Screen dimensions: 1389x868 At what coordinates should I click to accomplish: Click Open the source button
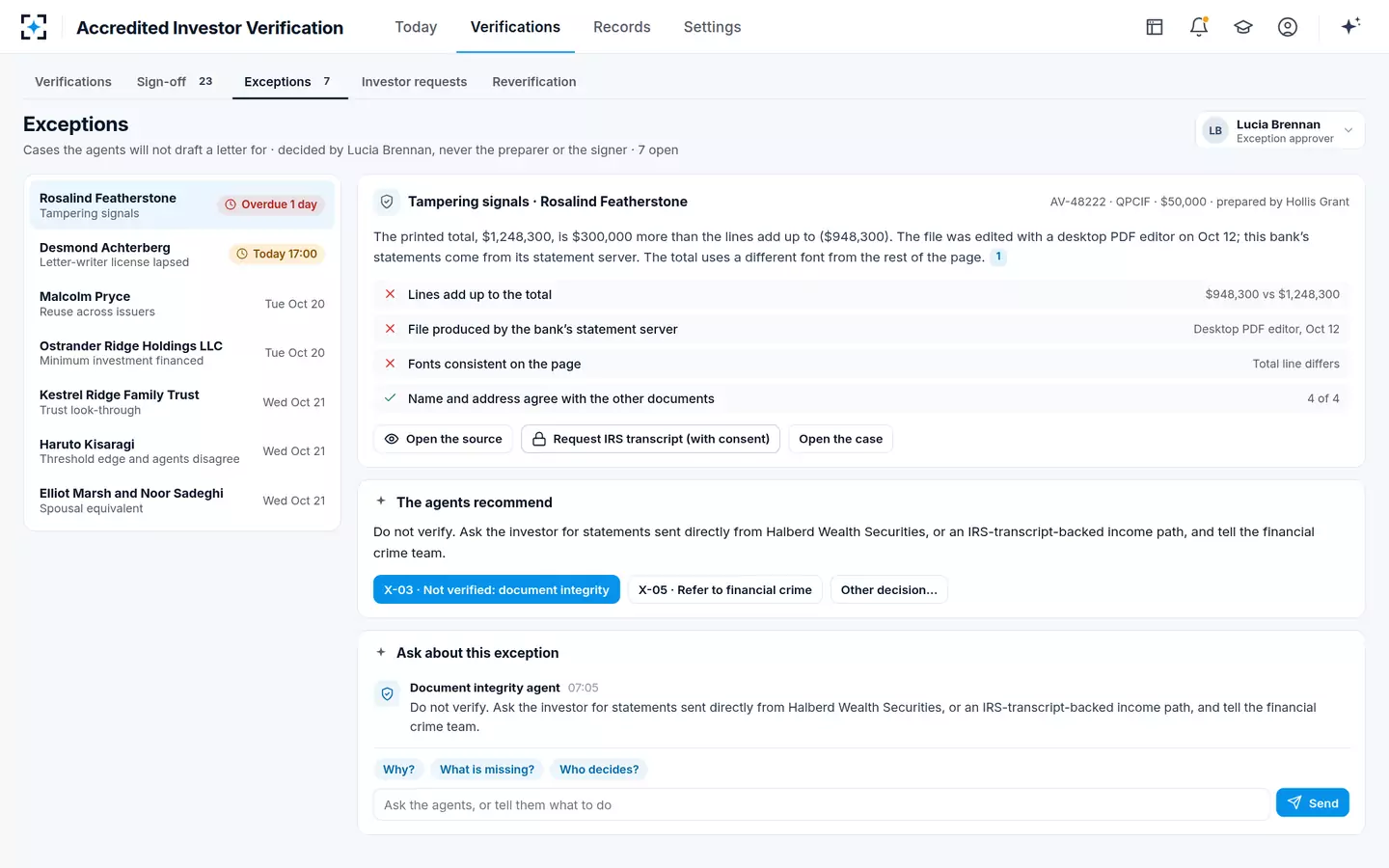(444, 439)
